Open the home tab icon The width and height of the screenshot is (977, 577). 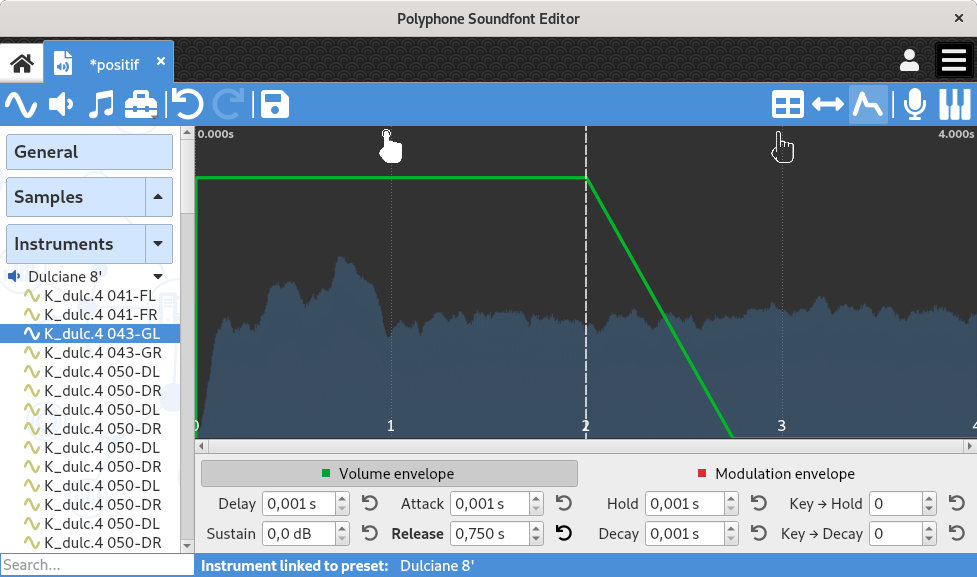22,62
